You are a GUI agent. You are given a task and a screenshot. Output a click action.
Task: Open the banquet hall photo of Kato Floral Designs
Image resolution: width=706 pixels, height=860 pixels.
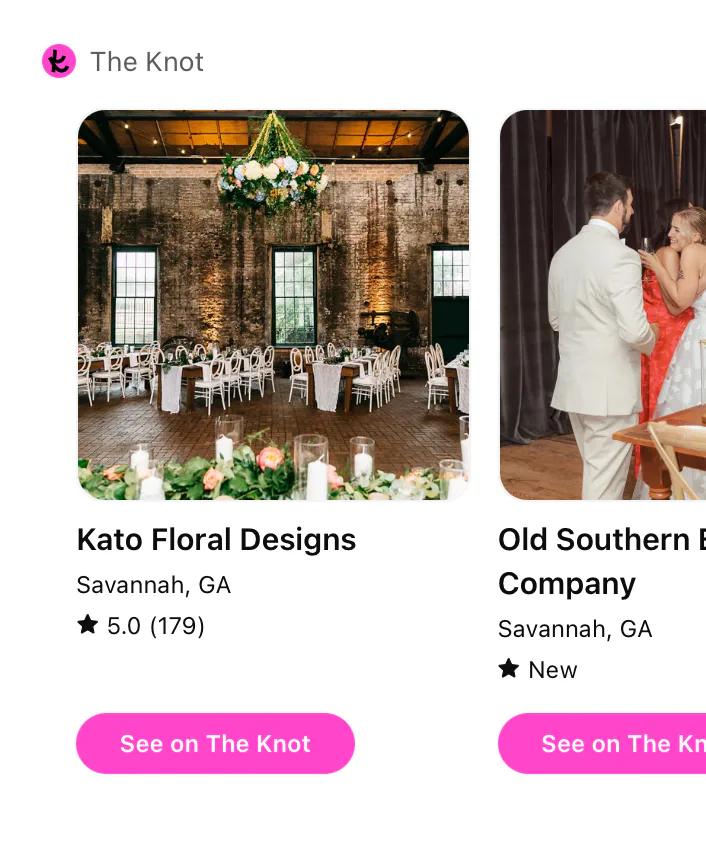(x=273, y=303)
